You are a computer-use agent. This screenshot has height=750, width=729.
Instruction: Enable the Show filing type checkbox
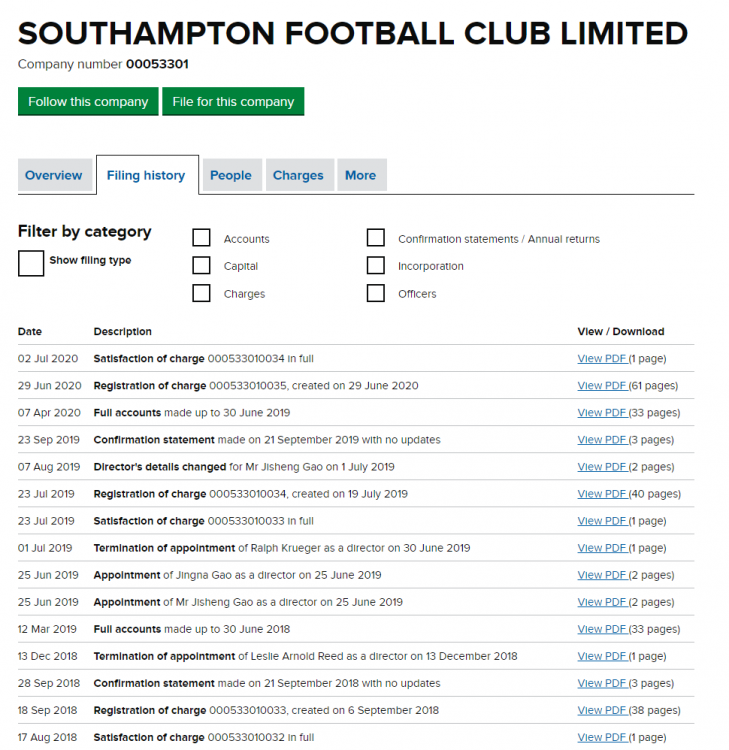tap(31, 263)
